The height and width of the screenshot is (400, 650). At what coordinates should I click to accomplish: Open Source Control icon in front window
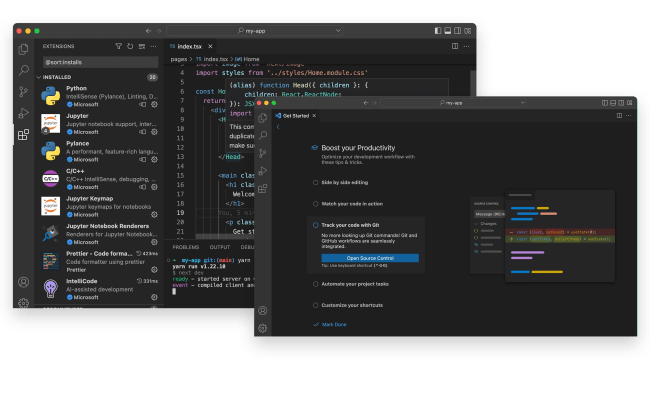point(262,153)
